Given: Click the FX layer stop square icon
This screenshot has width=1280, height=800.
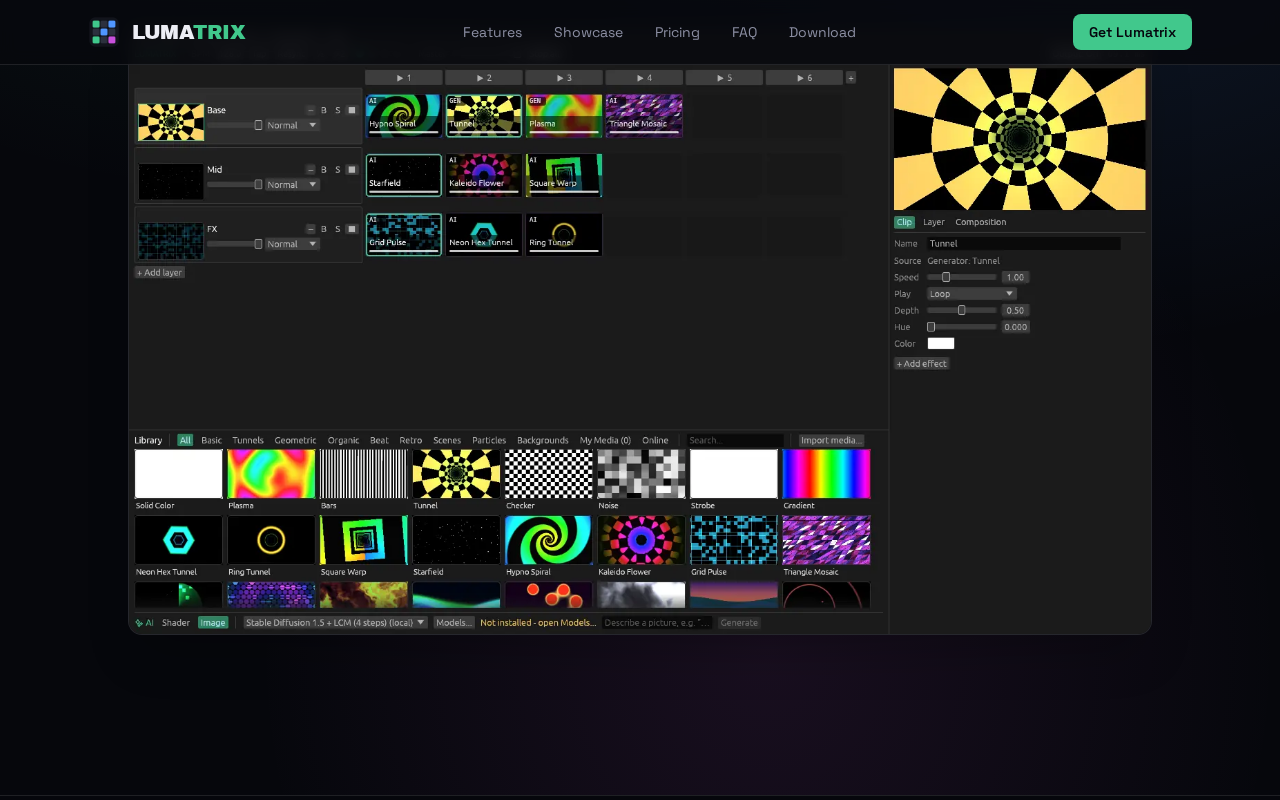Looking at the screenshot, I should point(352,228).
